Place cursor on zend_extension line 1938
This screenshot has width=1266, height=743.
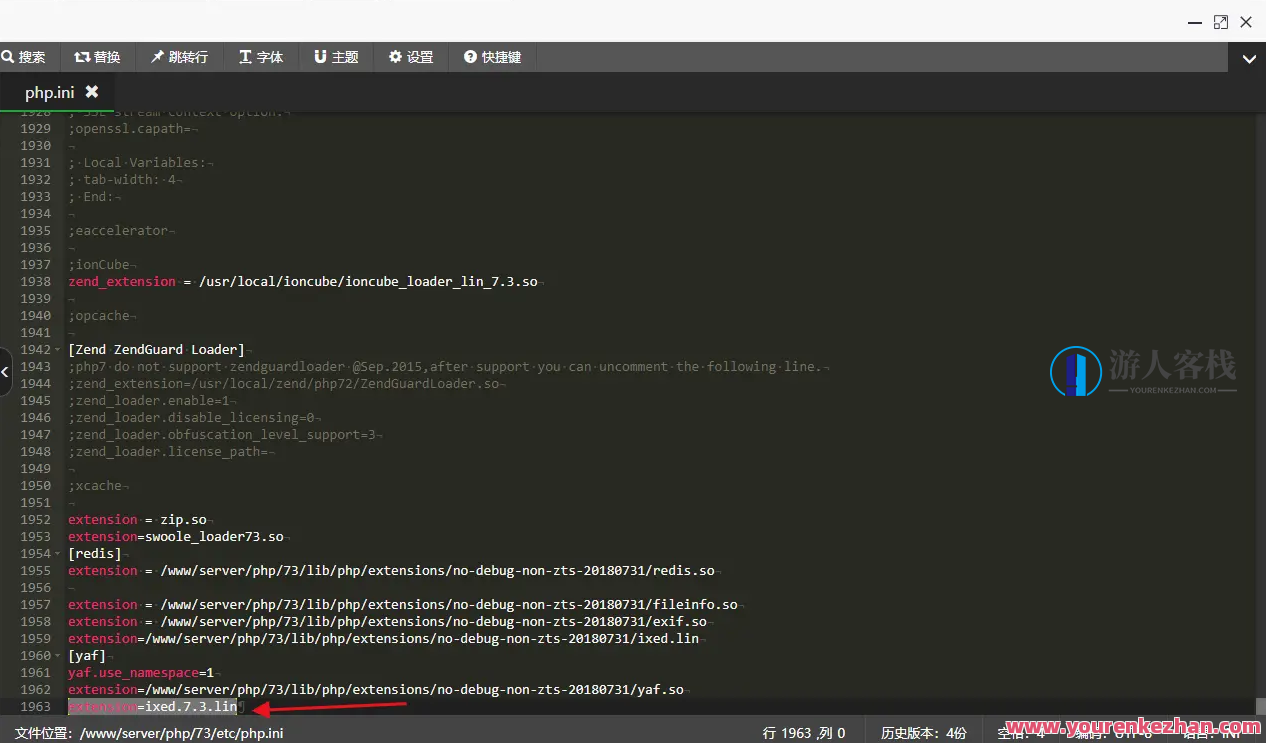300,282
